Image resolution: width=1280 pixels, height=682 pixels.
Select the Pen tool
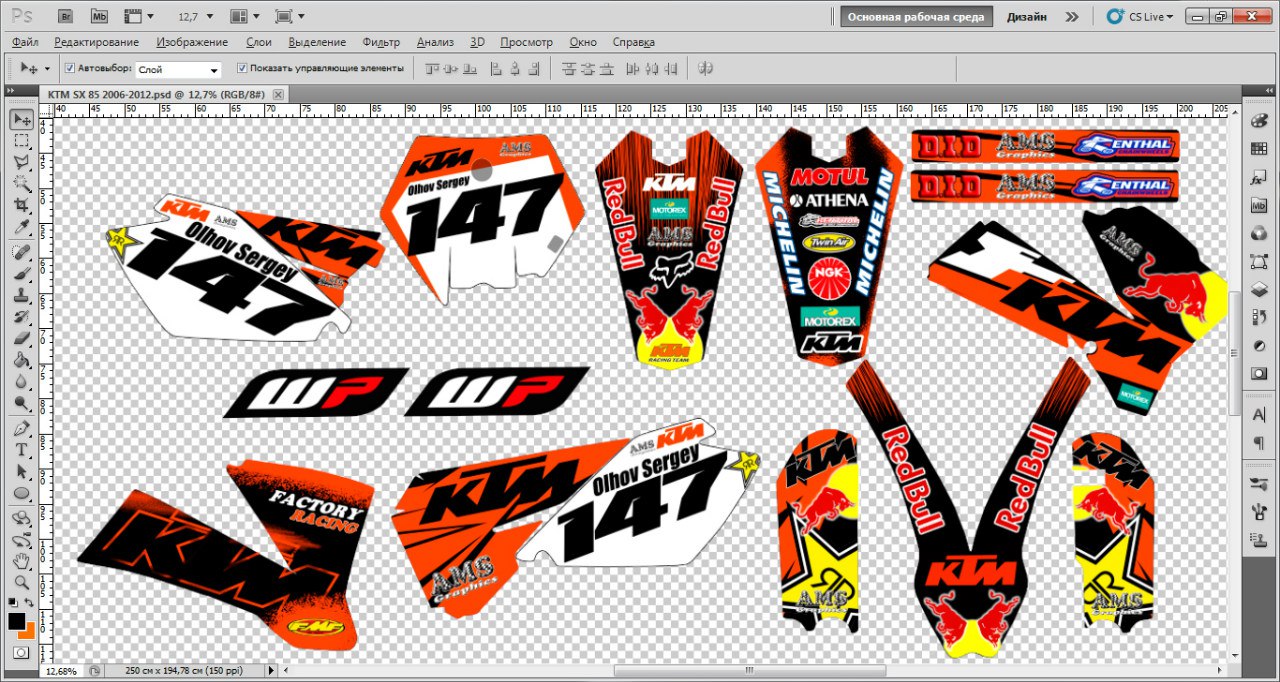(x=21, y=429)
